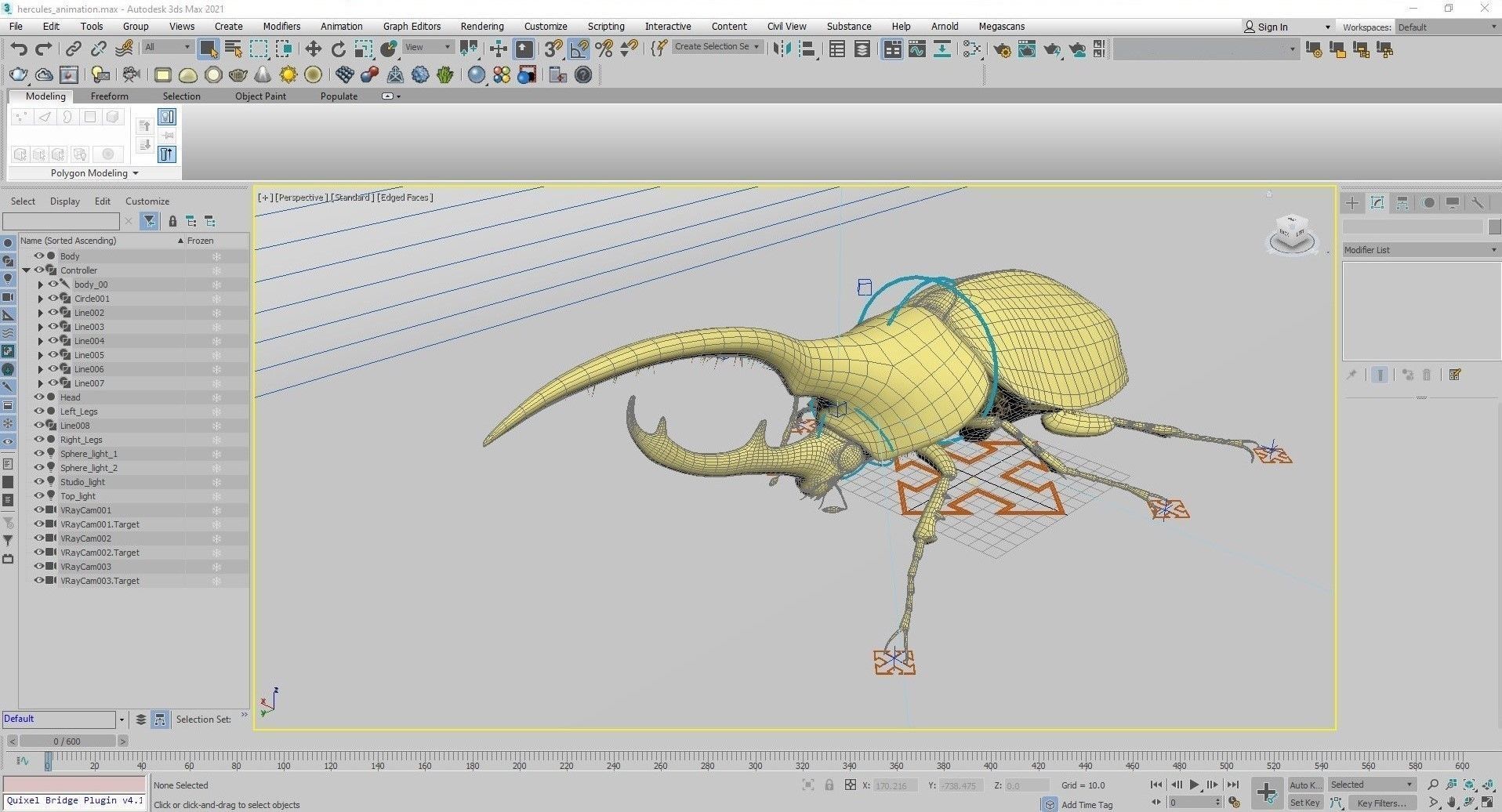The image size is (1502, 812).
Task: Toggle visibility of Left_Legs
Action: (38, 411)
